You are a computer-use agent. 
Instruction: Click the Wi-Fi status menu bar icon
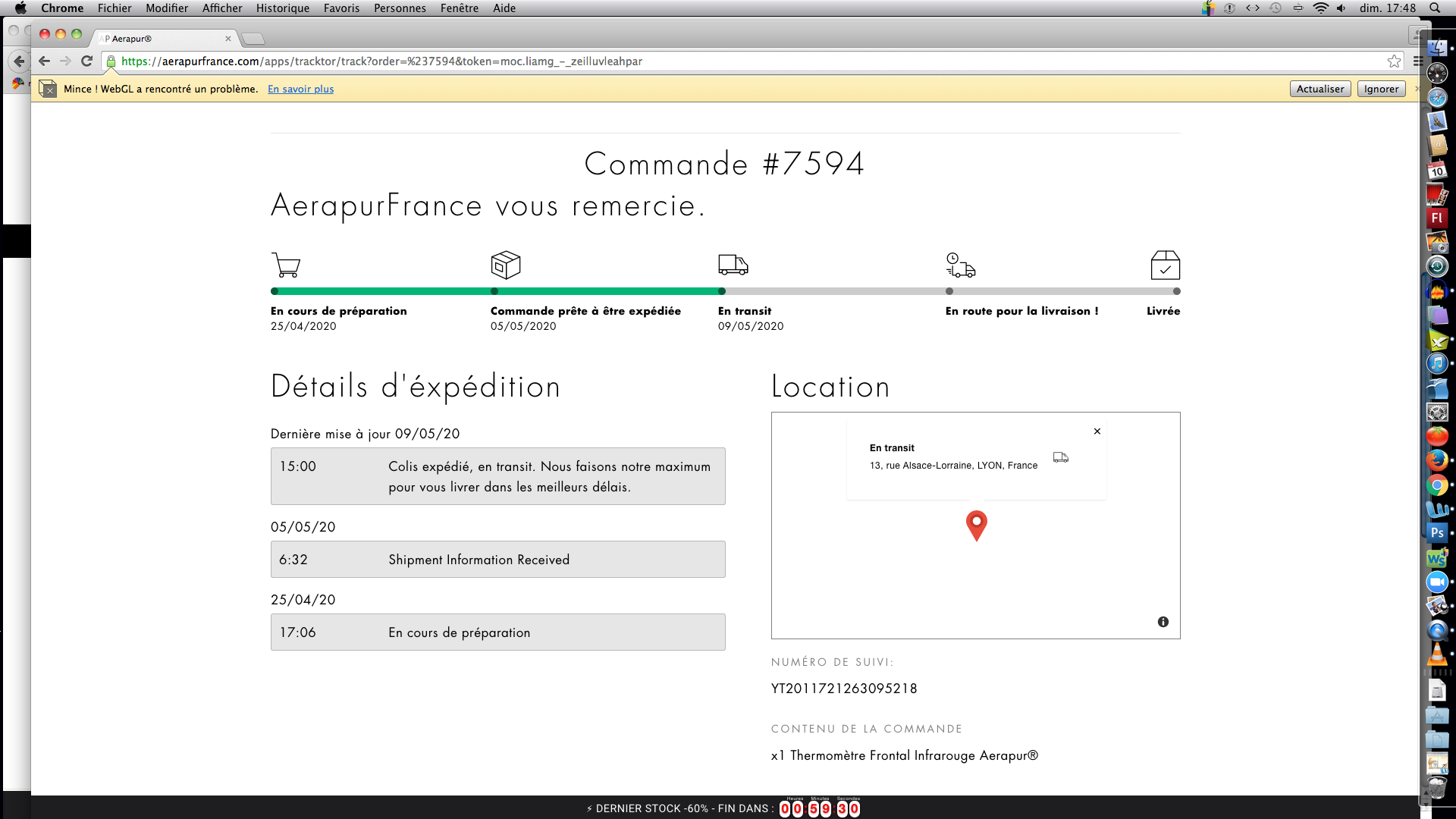1321,8
